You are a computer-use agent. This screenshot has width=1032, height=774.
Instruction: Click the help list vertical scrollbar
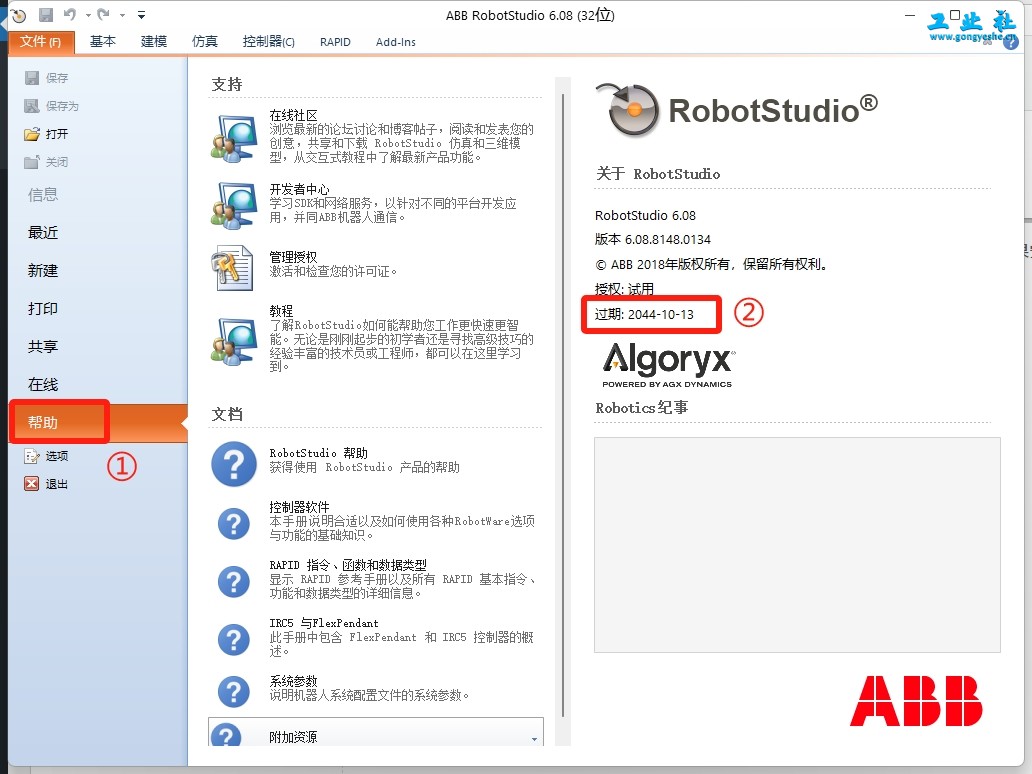[563, 405]
